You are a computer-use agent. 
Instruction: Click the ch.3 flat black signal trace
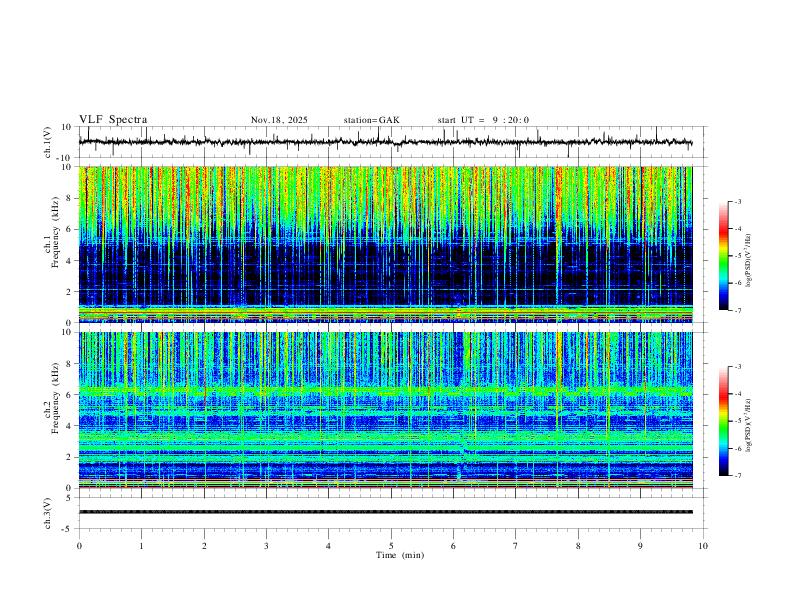(385, 512)
